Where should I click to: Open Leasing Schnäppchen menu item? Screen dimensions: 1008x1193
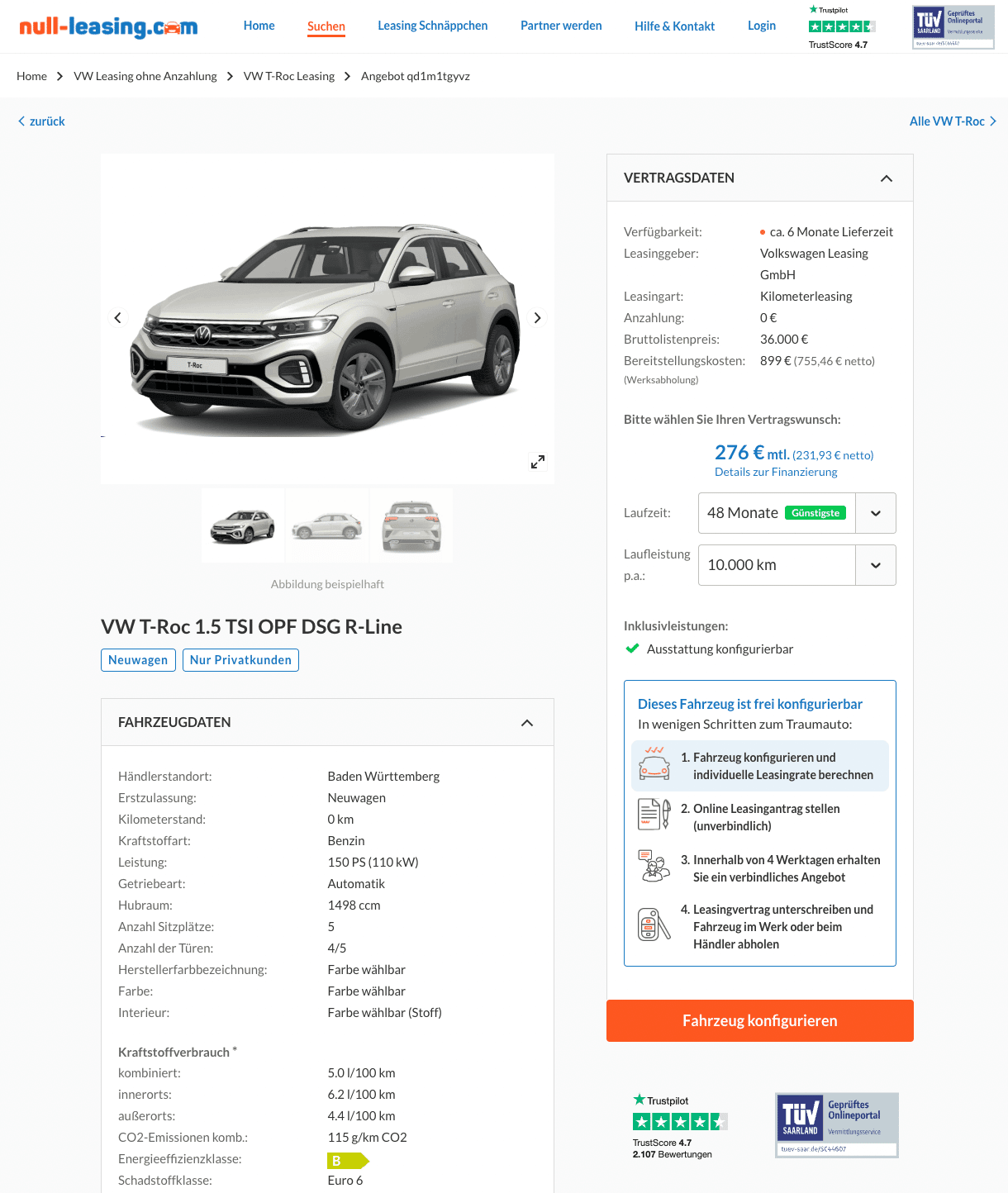click(433, 26)
